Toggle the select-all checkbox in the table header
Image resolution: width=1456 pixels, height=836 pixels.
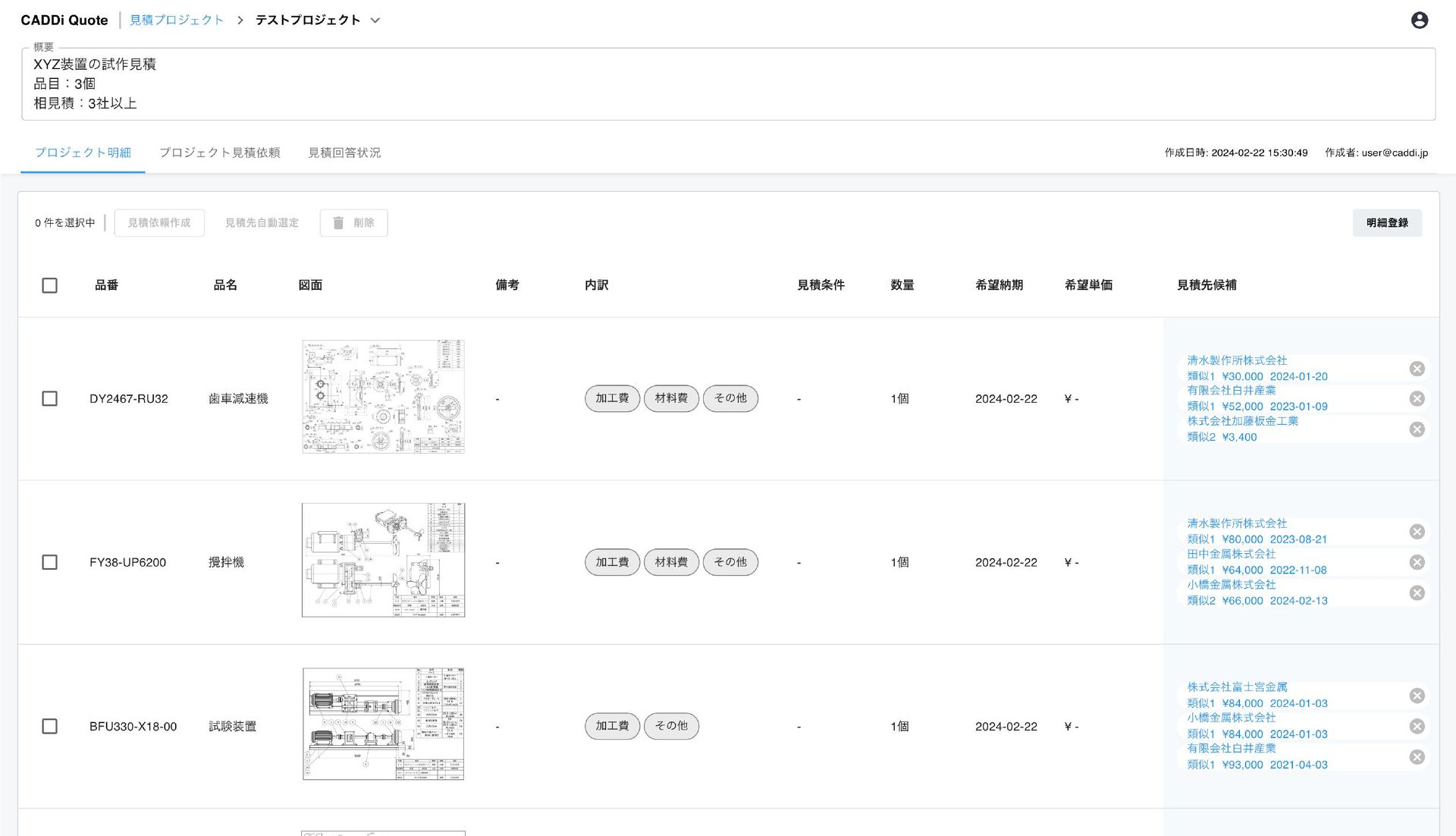(x=49, y=284)
